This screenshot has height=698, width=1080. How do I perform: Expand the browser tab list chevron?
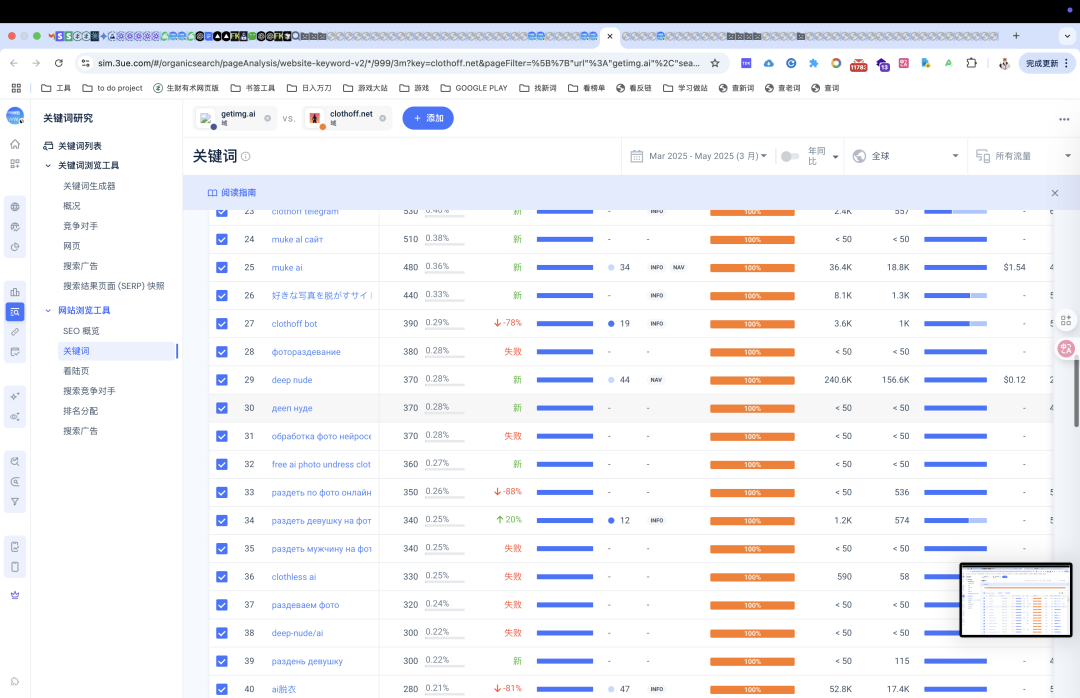(x=1068, y=36)
